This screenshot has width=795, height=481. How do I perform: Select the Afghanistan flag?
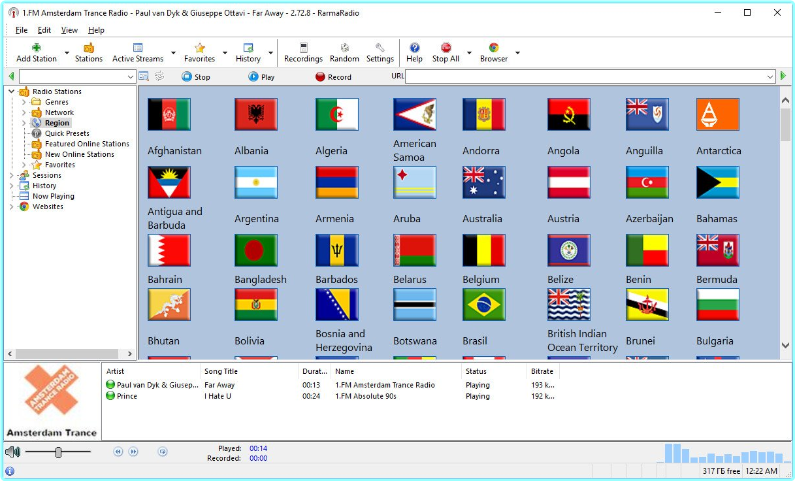[x=169, y=115]
